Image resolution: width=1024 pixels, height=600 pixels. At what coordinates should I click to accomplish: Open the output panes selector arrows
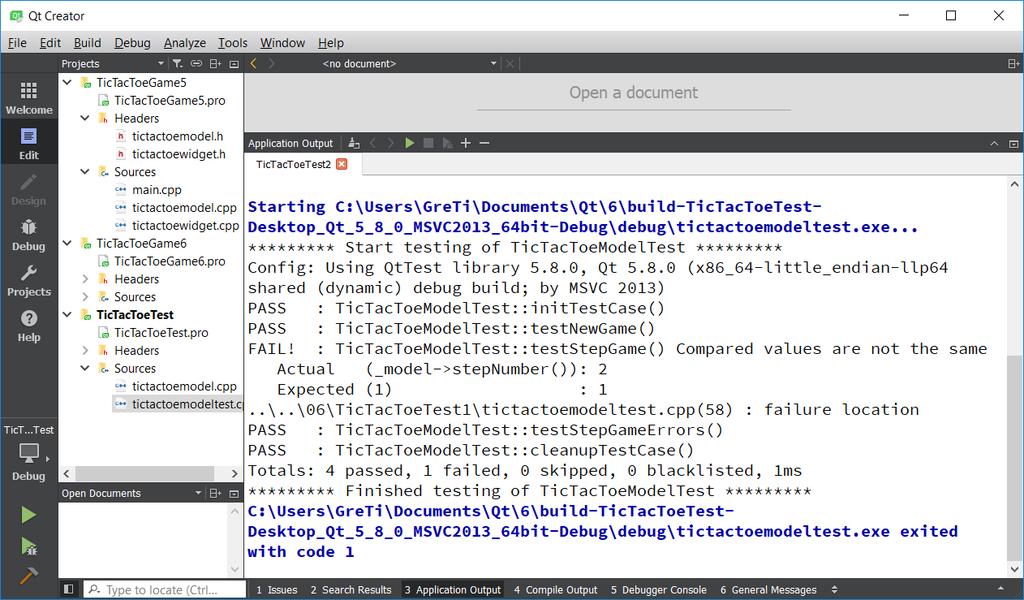(835, 590)
